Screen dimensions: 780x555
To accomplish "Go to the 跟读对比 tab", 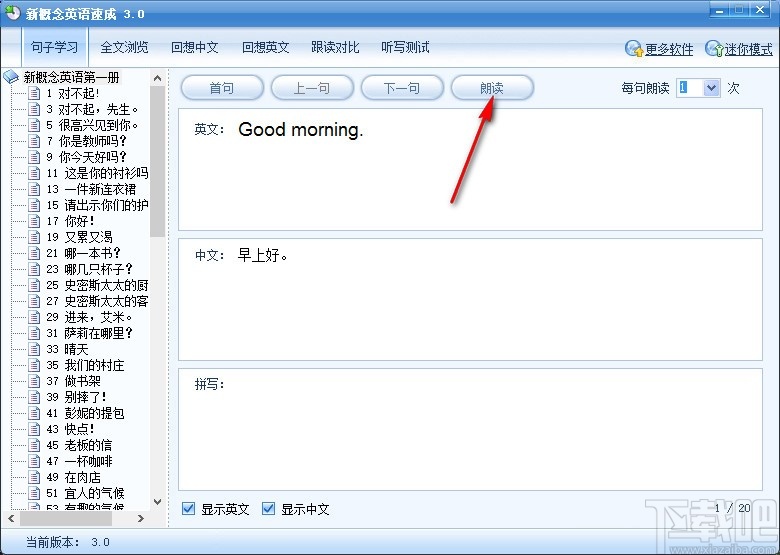I will pos(335,47).
